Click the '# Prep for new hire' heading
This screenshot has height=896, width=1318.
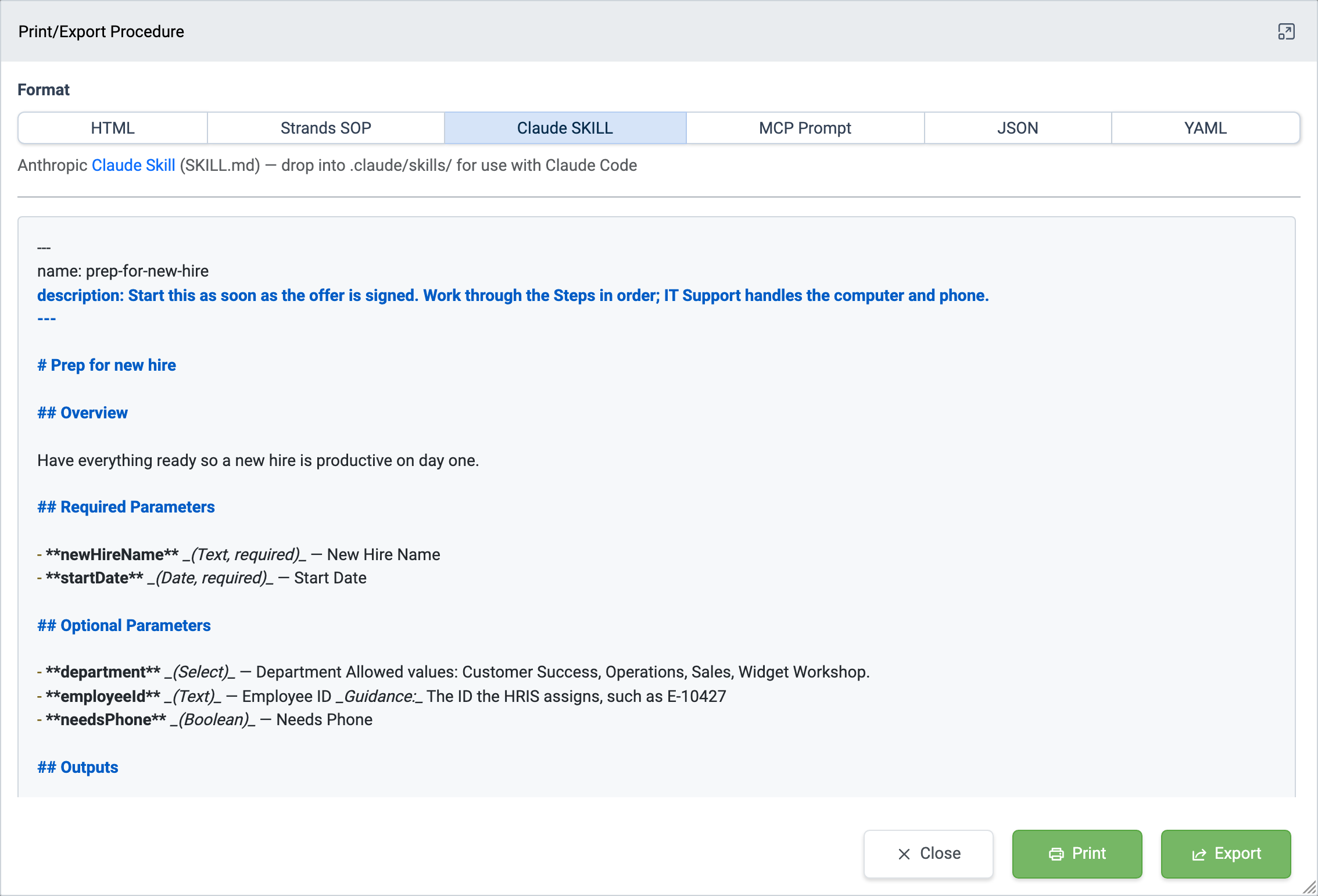point(107,365)
